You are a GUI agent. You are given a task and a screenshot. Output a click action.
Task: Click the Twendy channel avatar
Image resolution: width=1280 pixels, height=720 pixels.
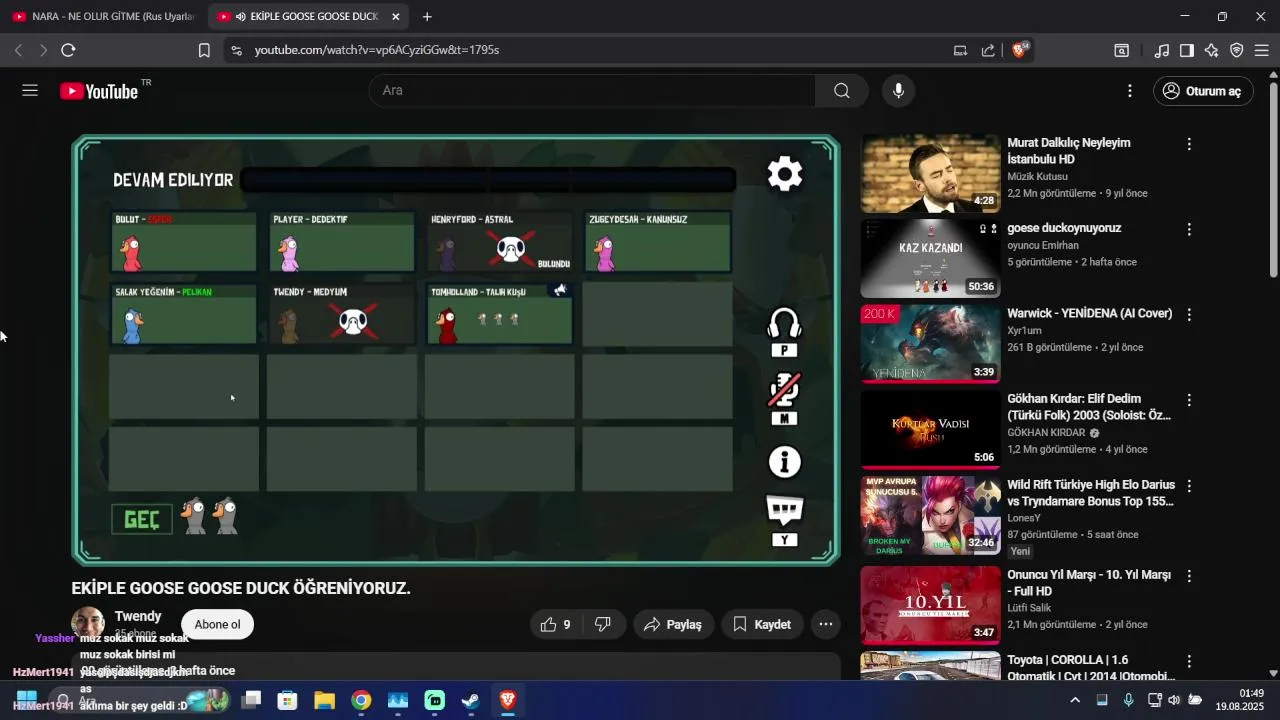coord(88,622)
